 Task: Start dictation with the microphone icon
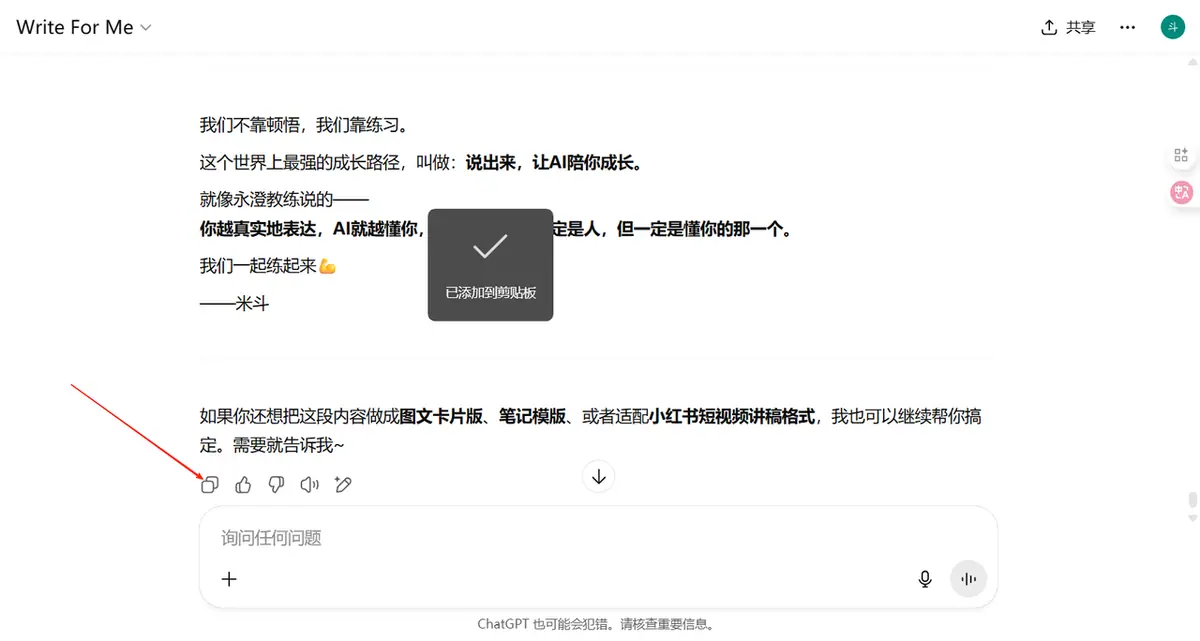(x=925, y=578)
